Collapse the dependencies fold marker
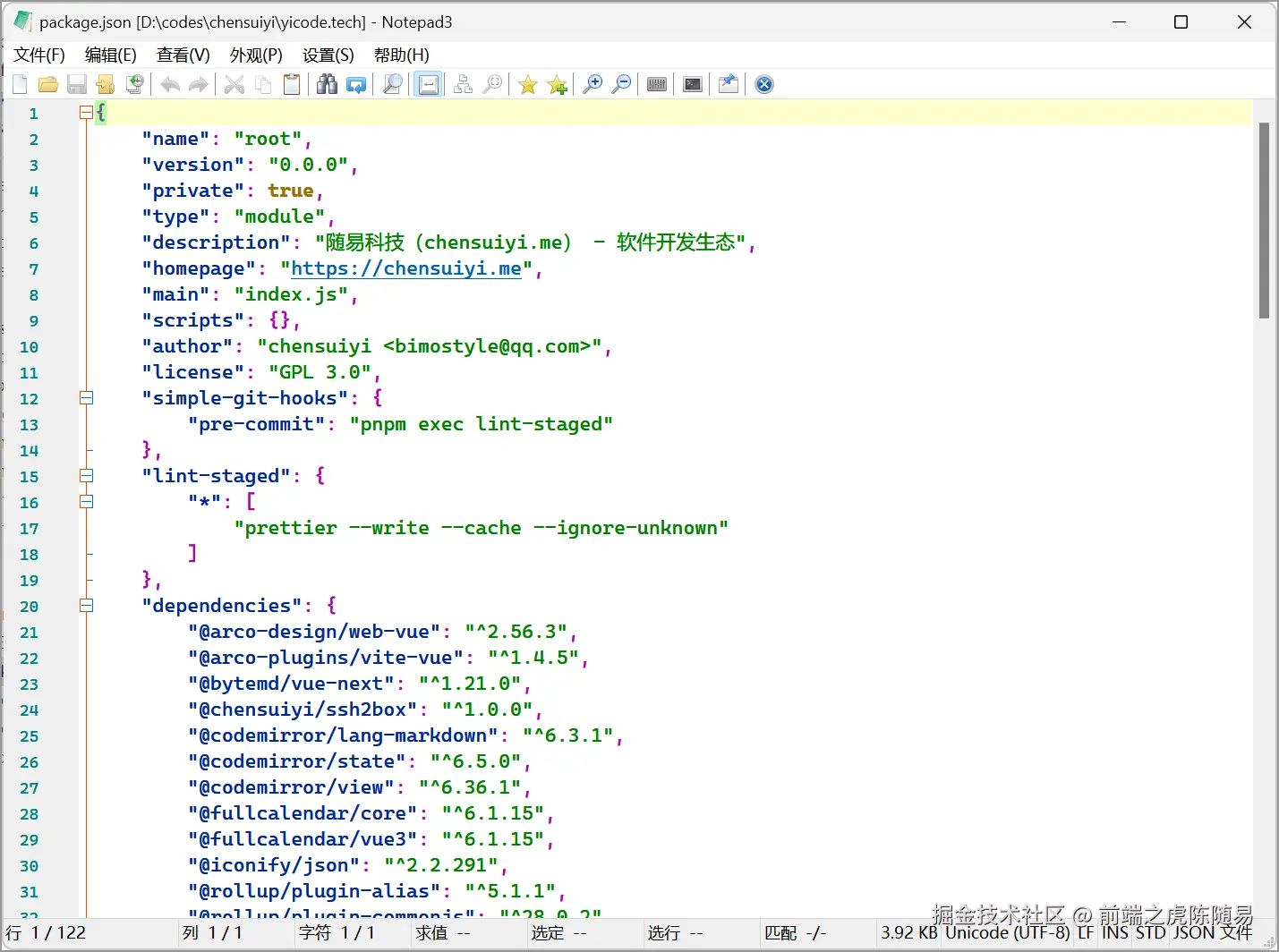Viewport: 1279px width, 952px height. click(86, 606)
